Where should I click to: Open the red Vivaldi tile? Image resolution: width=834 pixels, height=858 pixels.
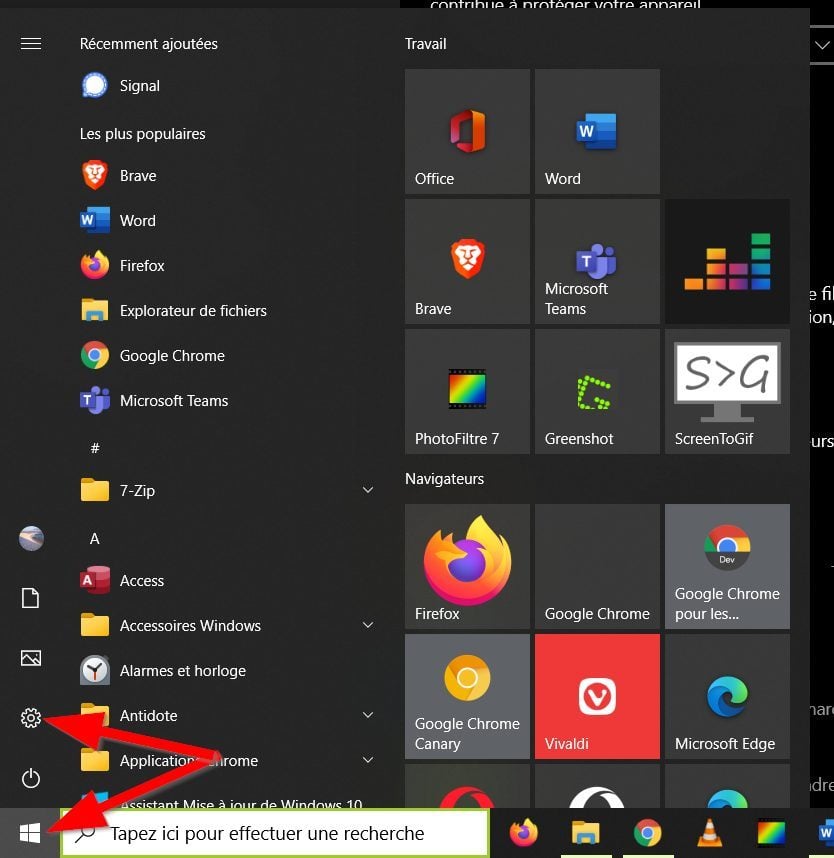coord(597,697)
